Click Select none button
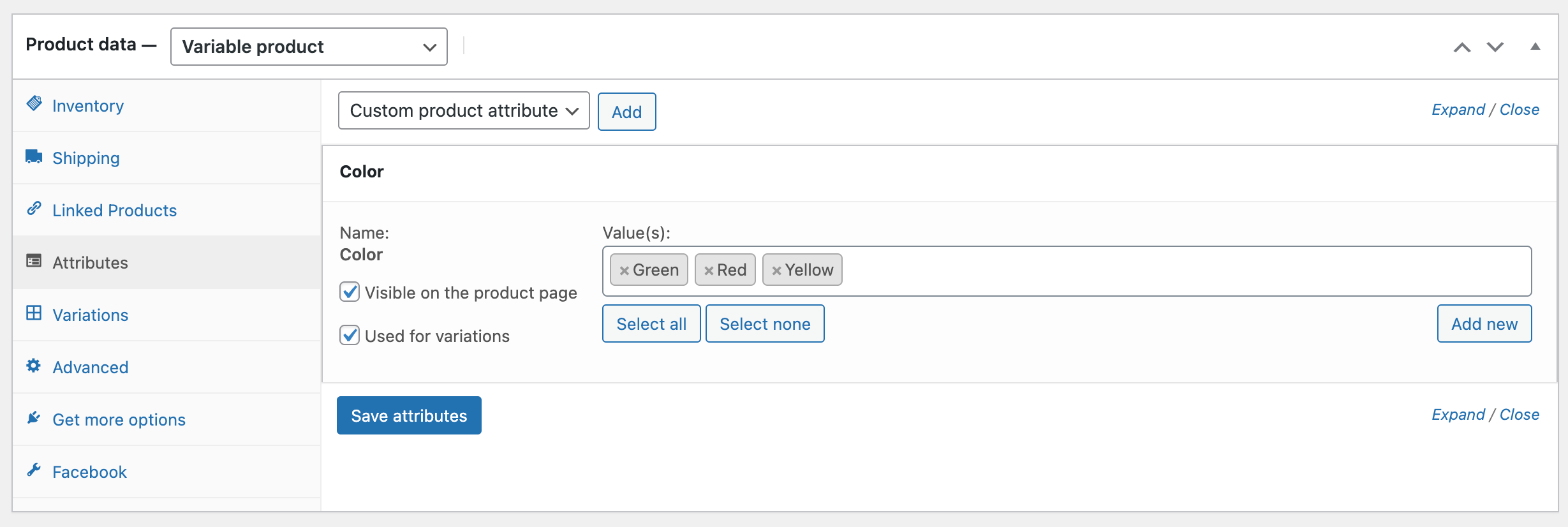The image size is (1568, 527). [765, 323]
